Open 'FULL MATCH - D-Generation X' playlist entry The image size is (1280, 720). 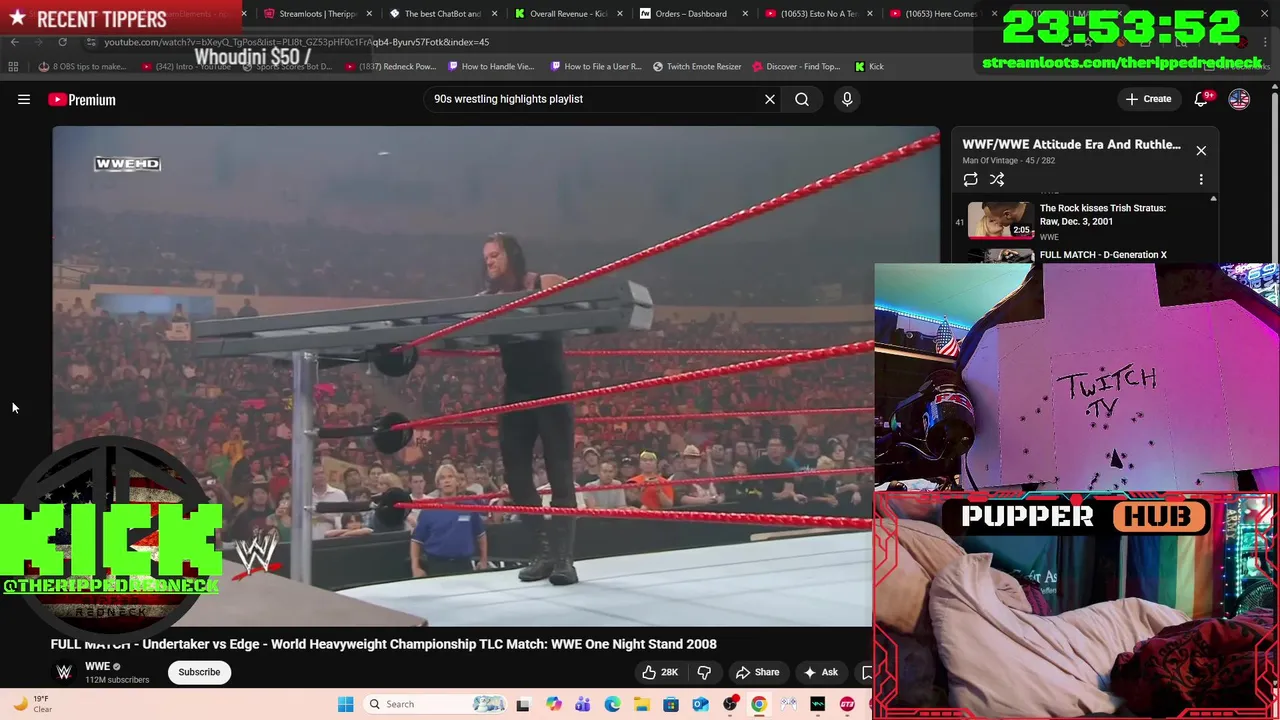[1103, 255]
